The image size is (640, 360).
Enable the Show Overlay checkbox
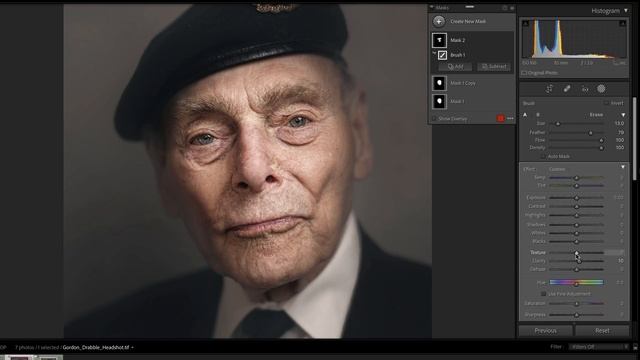[x=434, y=119]
